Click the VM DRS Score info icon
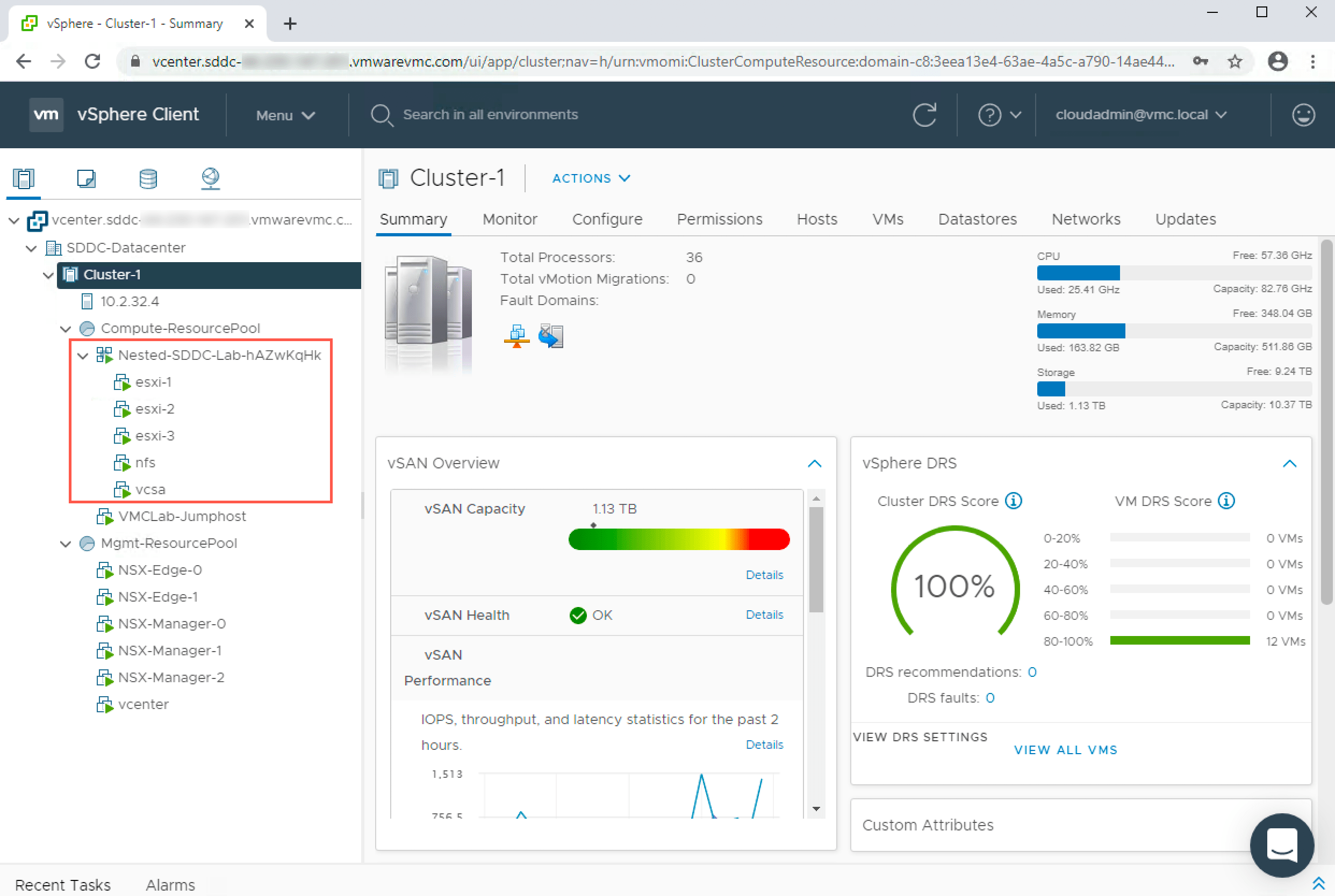This screenshot has width=1335, height=896. click(1227, 501)
